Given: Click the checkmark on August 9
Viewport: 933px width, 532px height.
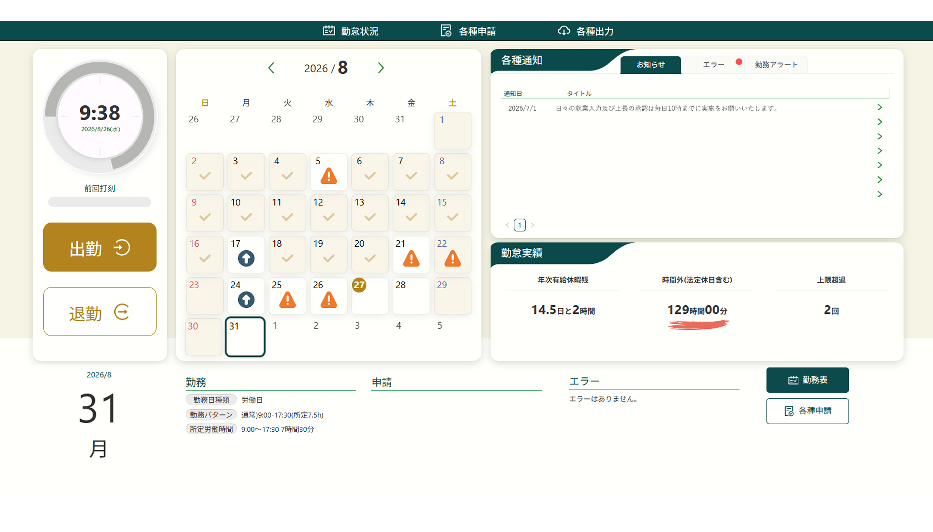Looking at the screenshot, I should (205, 217).
